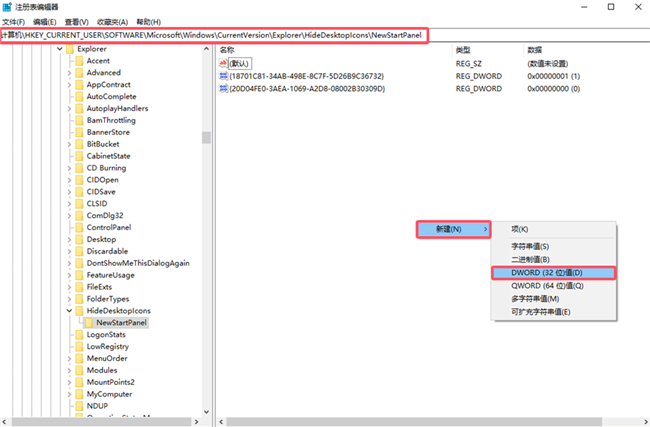Click the CD Burning folder icon

pyautogui.click(x=79, y=168)
